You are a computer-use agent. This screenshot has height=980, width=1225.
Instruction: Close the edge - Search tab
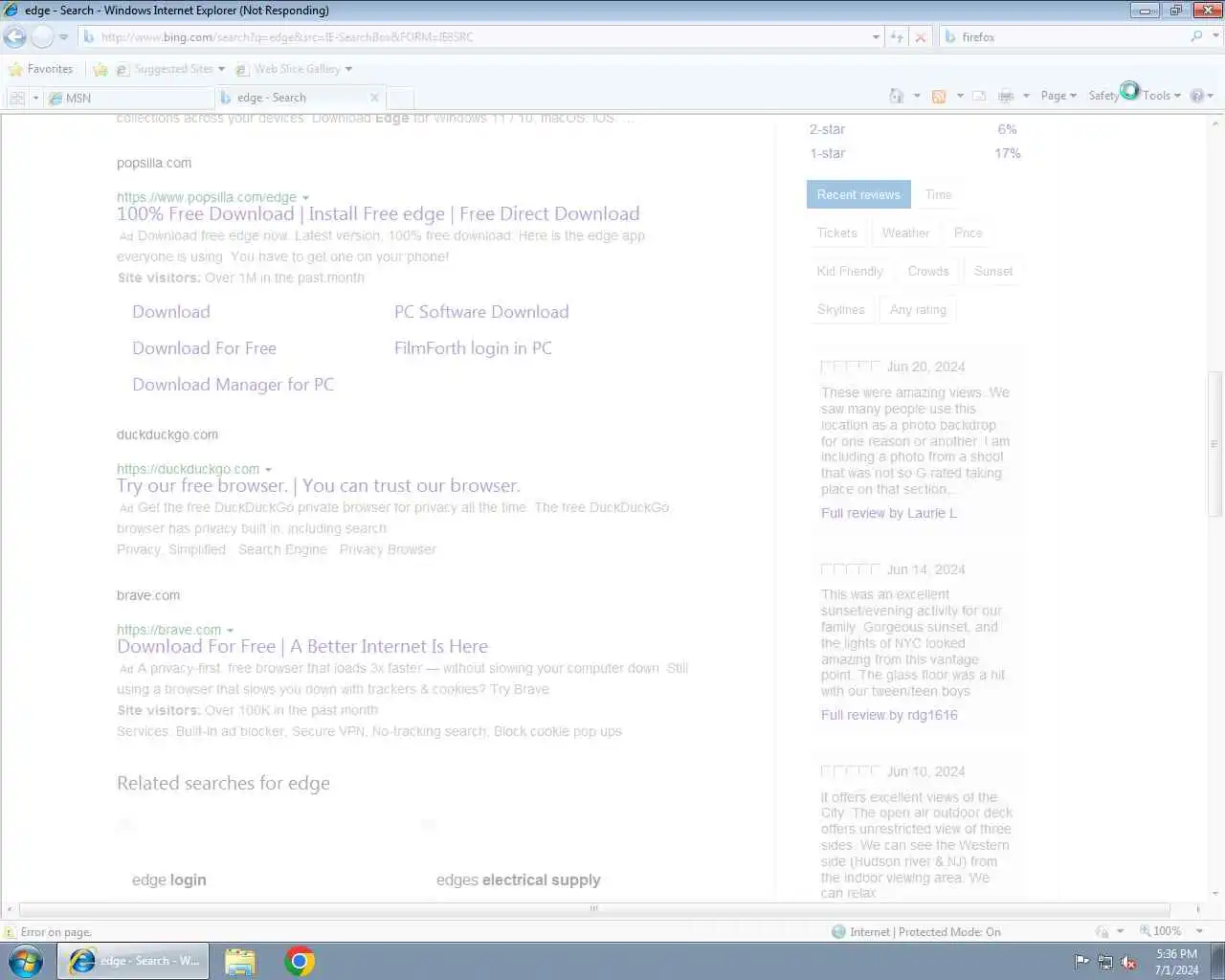click(x=374, y=98)
